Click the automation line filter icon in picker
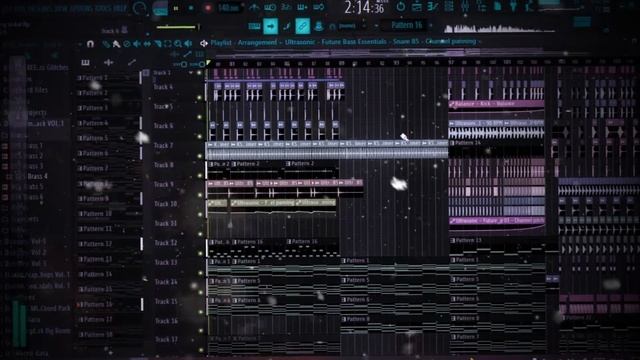The height and width of the screenshot is (360, 640). (x=131, y=62)
